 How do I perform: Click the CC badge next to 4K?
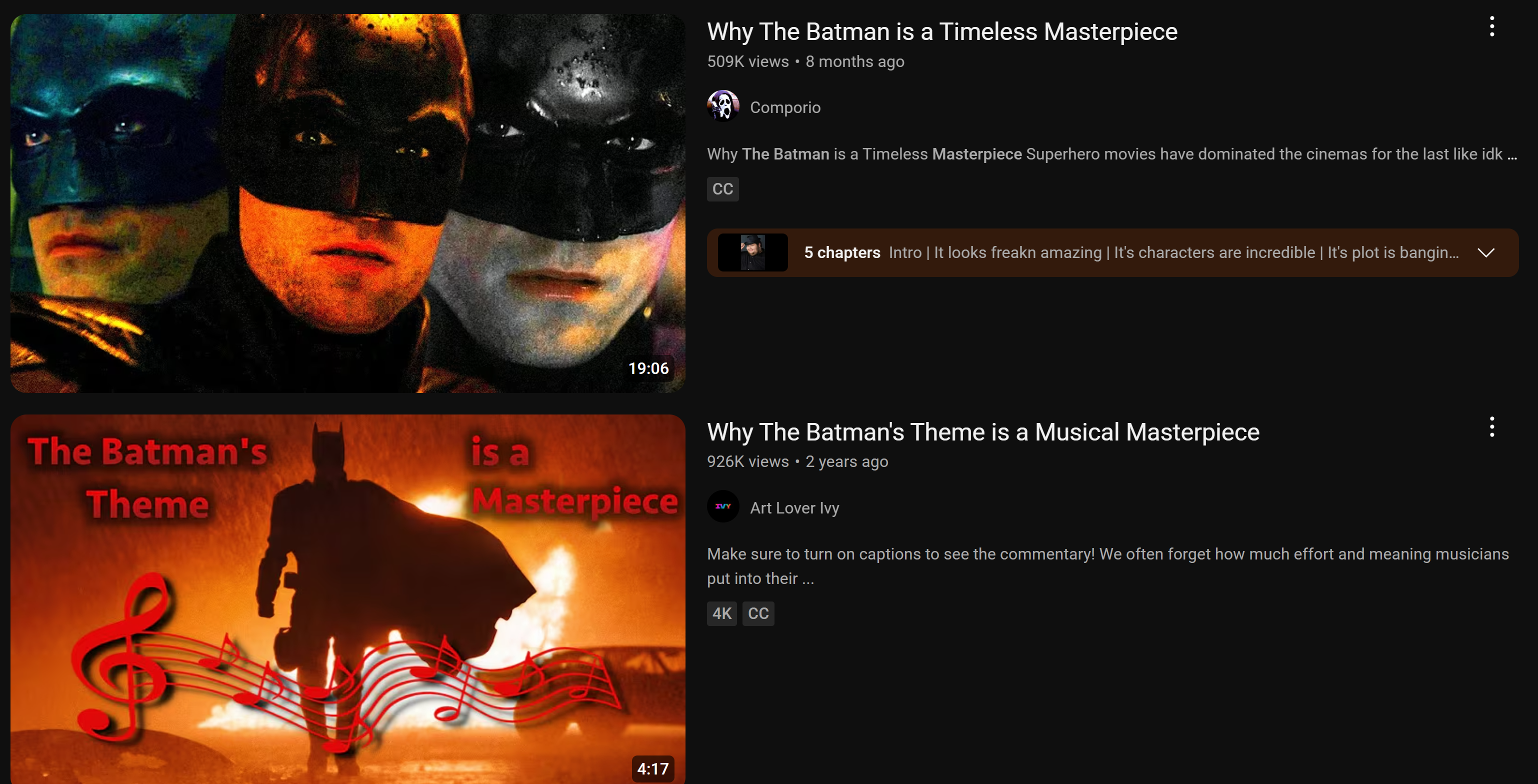click(x=757, y=613)
